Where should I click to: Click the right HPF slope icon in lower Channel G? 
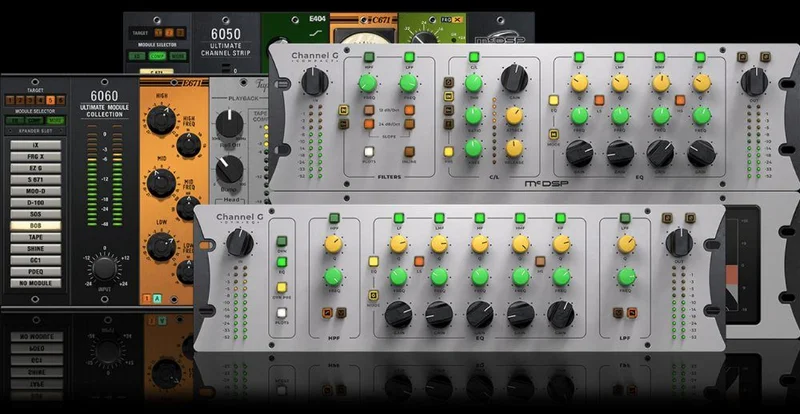(x=341, y=312)
